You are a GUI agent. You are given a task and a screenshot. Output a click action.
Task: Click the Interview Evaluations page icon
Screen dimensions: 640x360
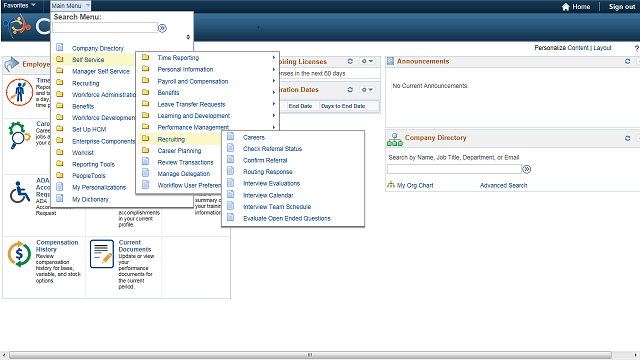click(x=231, y=183)
